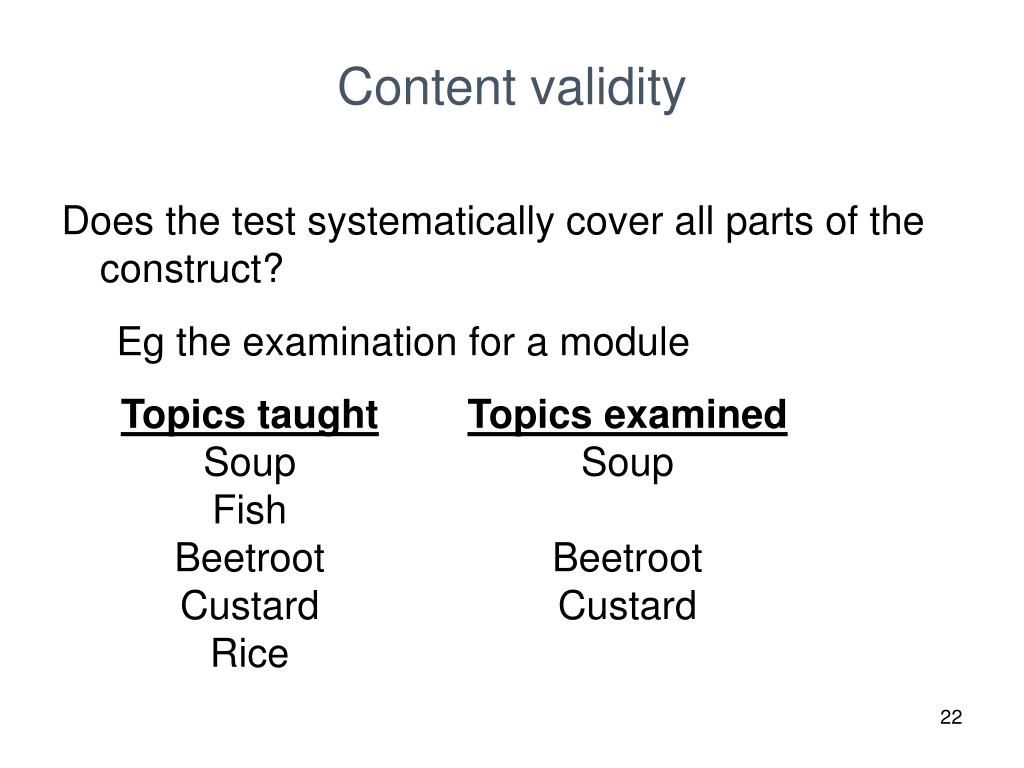The height and width of the screenshot is (768, 1024).
Task: Click the word Rice
Action: tap(249, 653)
